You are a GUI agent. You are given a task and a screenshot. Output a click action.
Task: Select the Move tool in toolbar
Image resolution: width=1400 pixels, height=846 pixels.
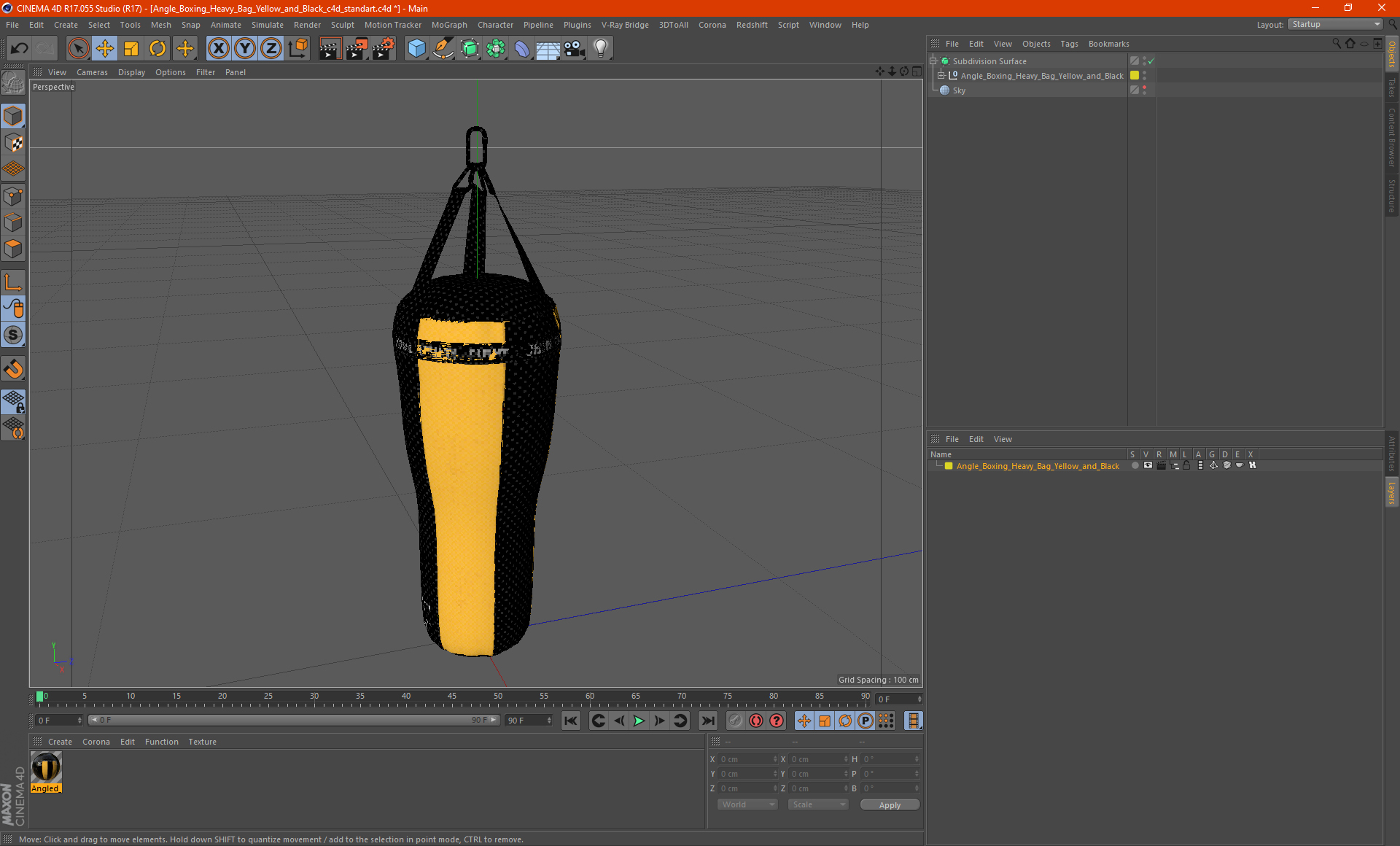(x=105, y=49)
